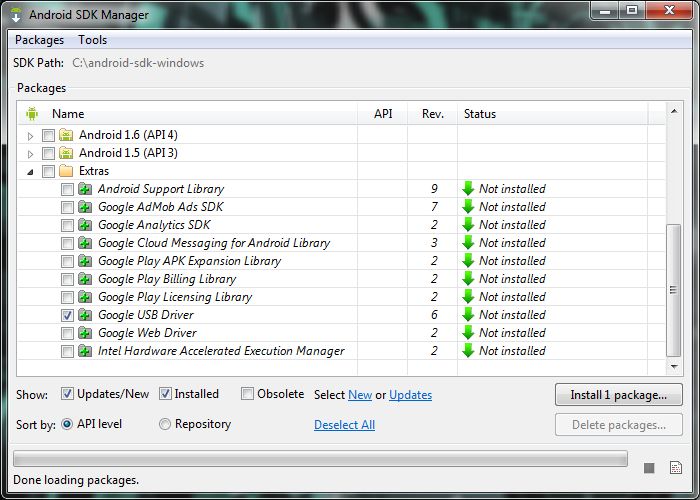Open the SDK Manager log window icon
The height and width of the screenshot is (500, 700).
[676, 467]
